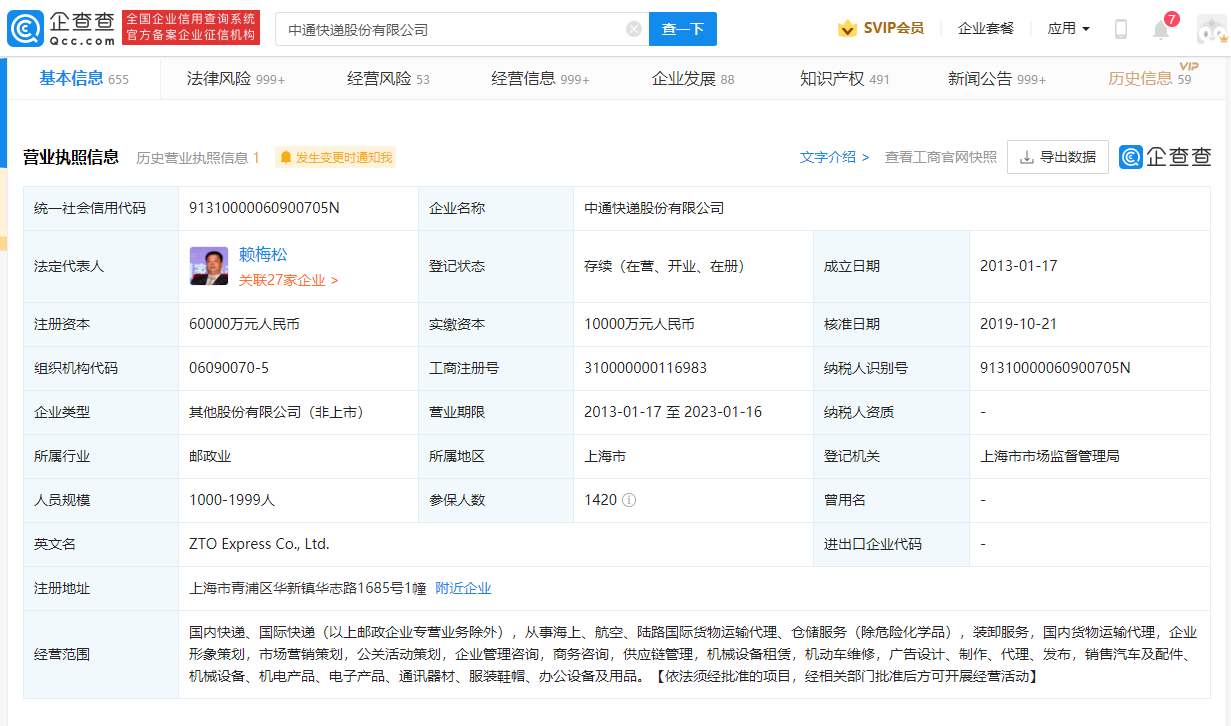Image resolution: width=1231 pixels, height=726 pixels.
Task: Click the info icon next to 1420
Action: point(629,500)
